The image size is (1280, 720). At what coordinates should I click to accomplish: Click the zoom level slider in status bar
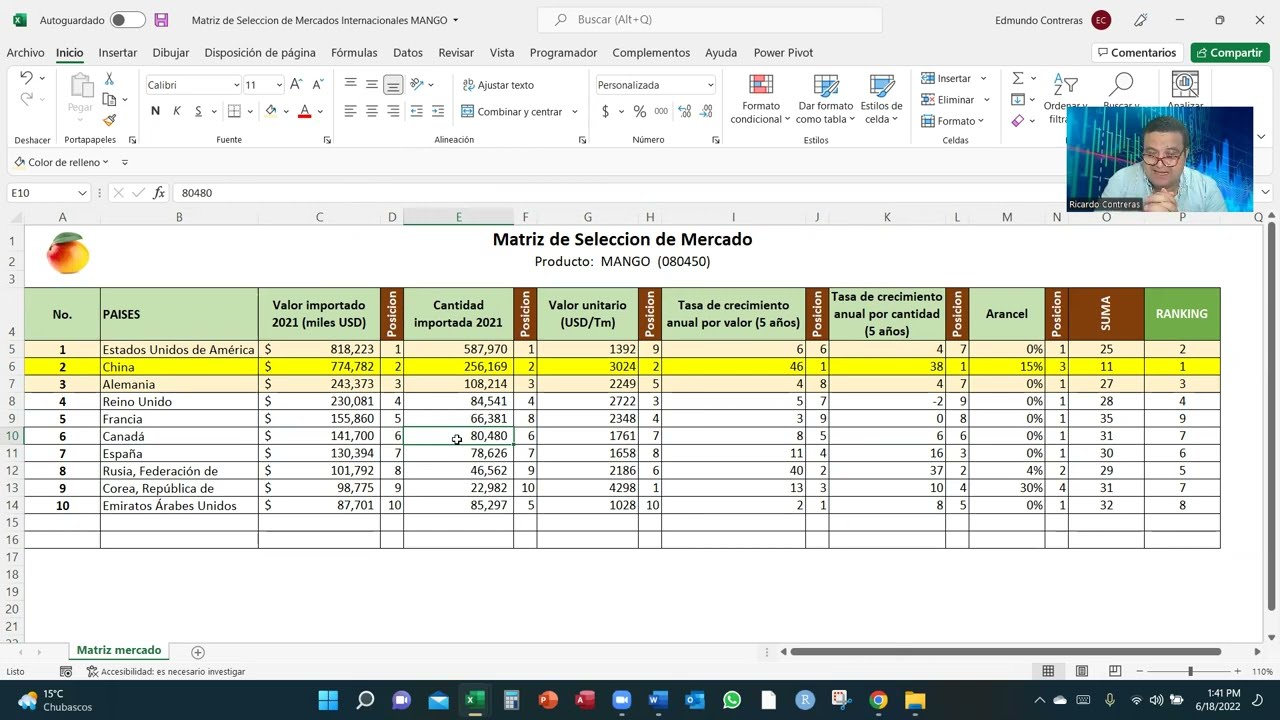click(x=1190, y=671)
